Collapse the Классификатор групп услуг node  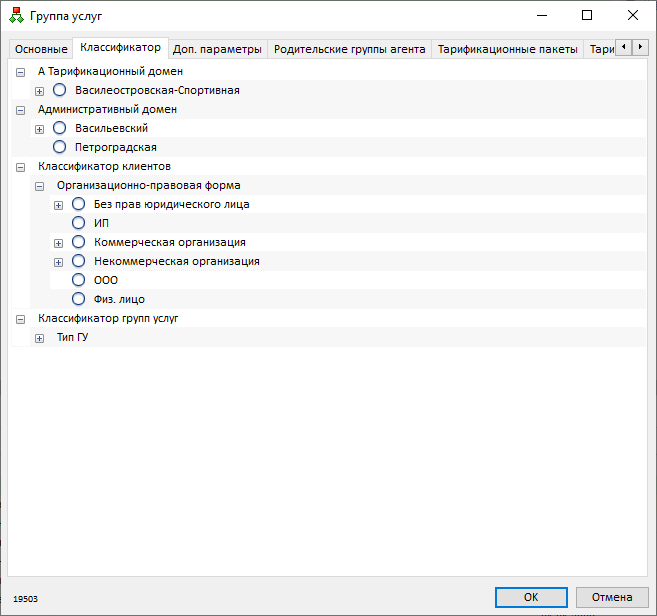pyautogui.click(x=21, y=320)
